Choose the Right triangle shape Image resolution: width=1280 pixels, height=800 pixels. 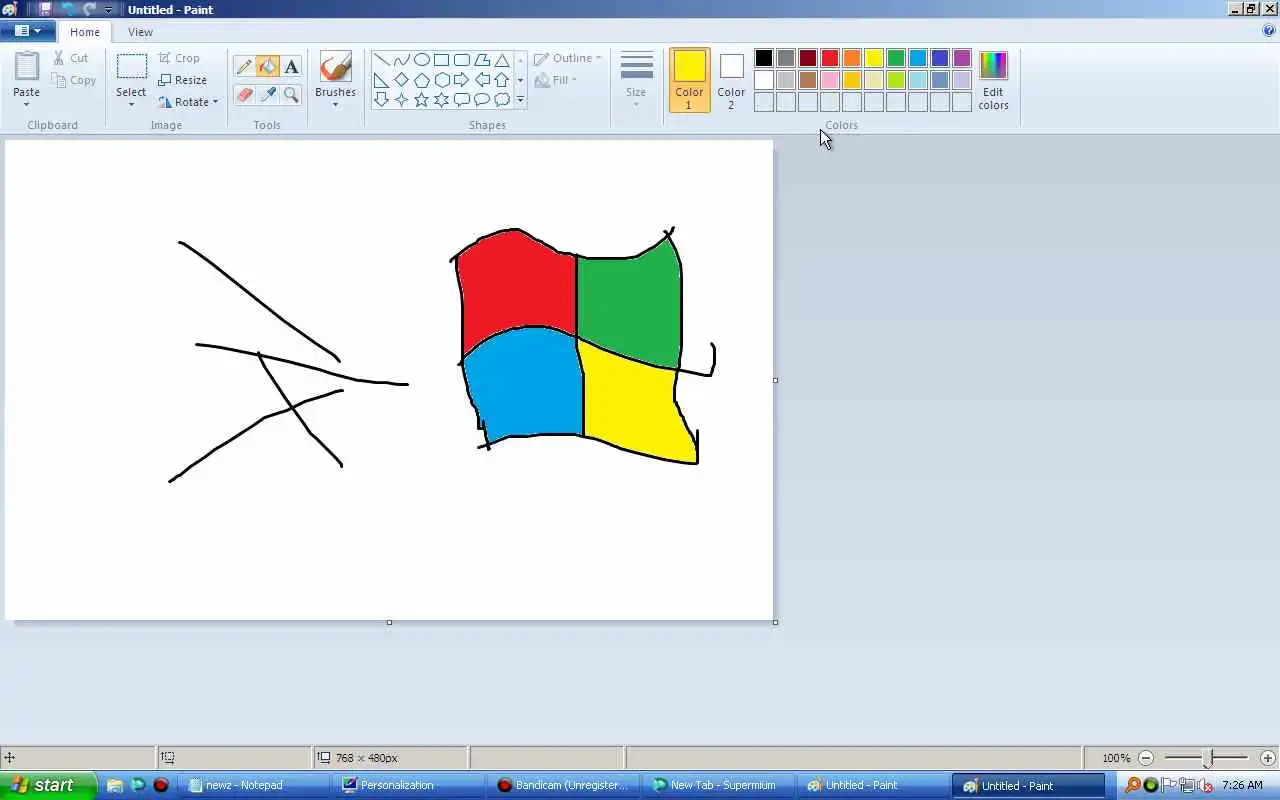381,80
